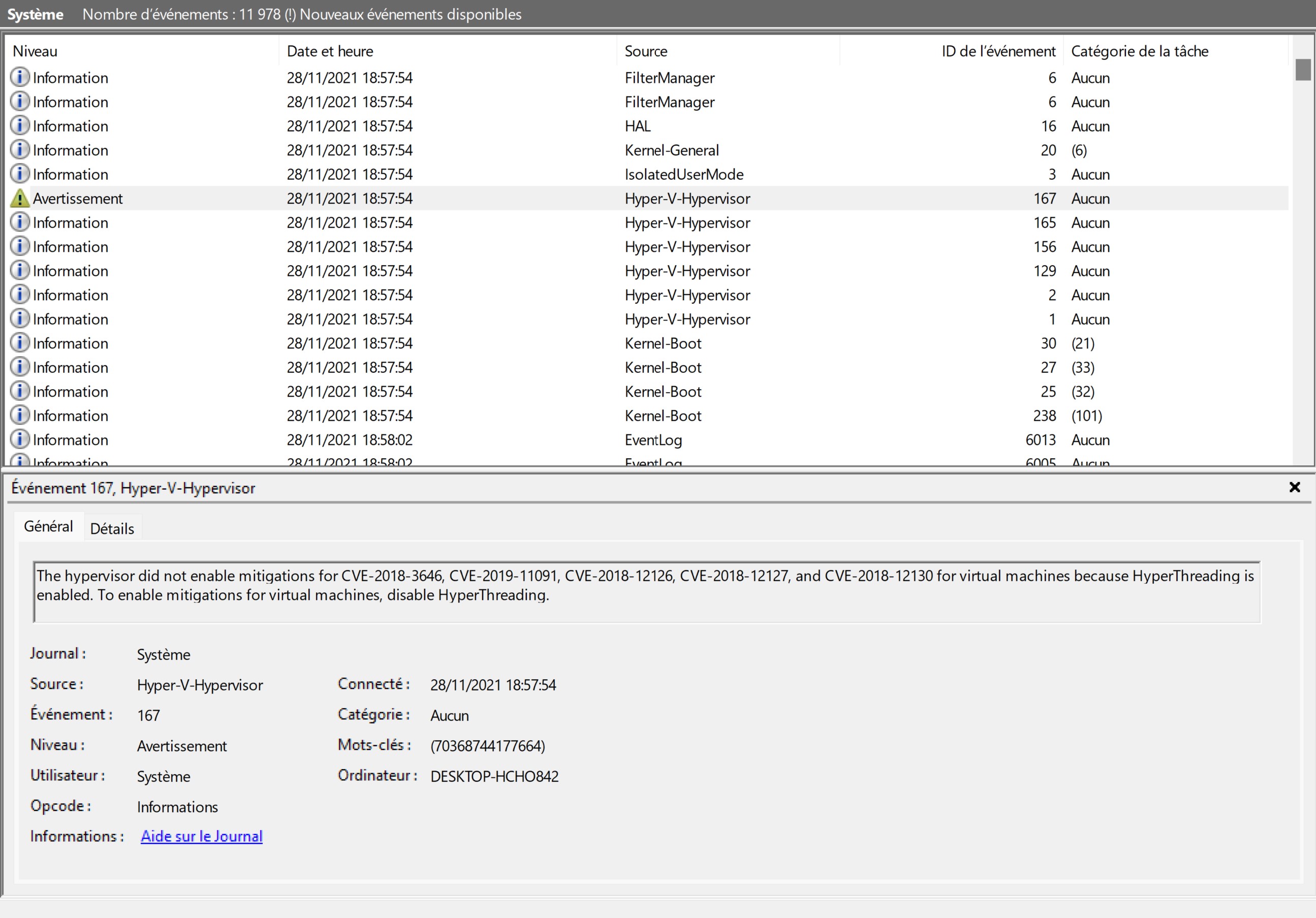Open the Aide sur le Journal link

click(202, 836)
